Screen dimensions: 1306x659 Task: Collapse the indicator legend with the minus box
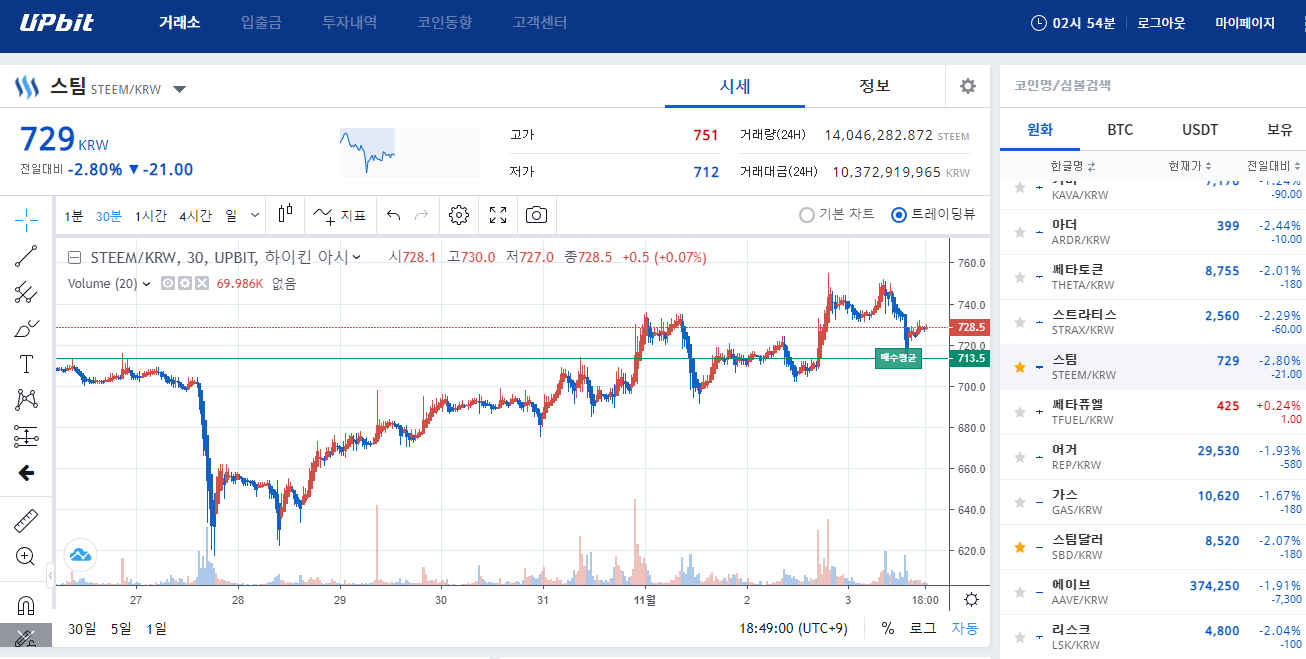(74, 257)
